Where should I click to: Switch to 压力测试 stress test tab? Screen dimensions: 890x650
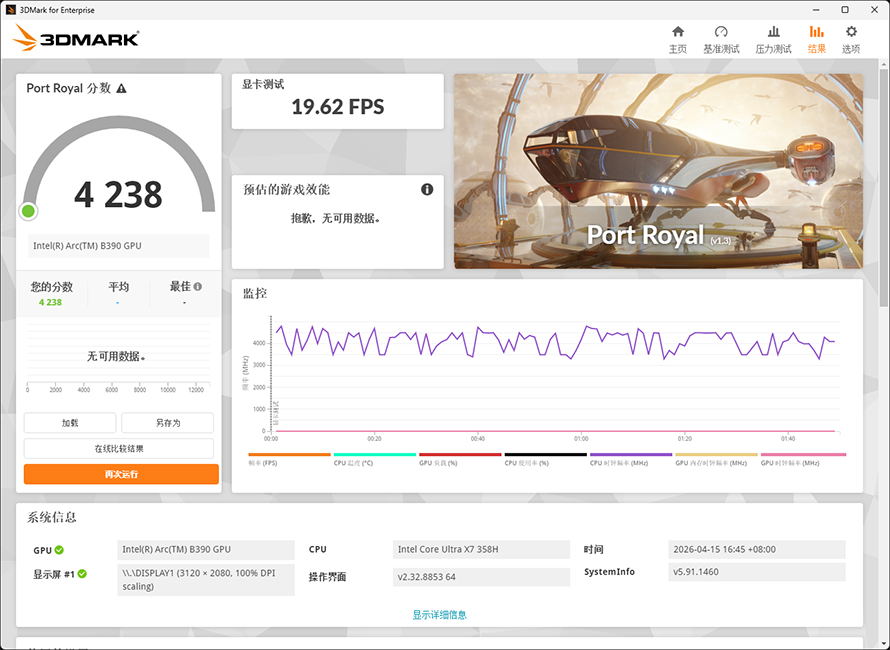coord(773,40)
